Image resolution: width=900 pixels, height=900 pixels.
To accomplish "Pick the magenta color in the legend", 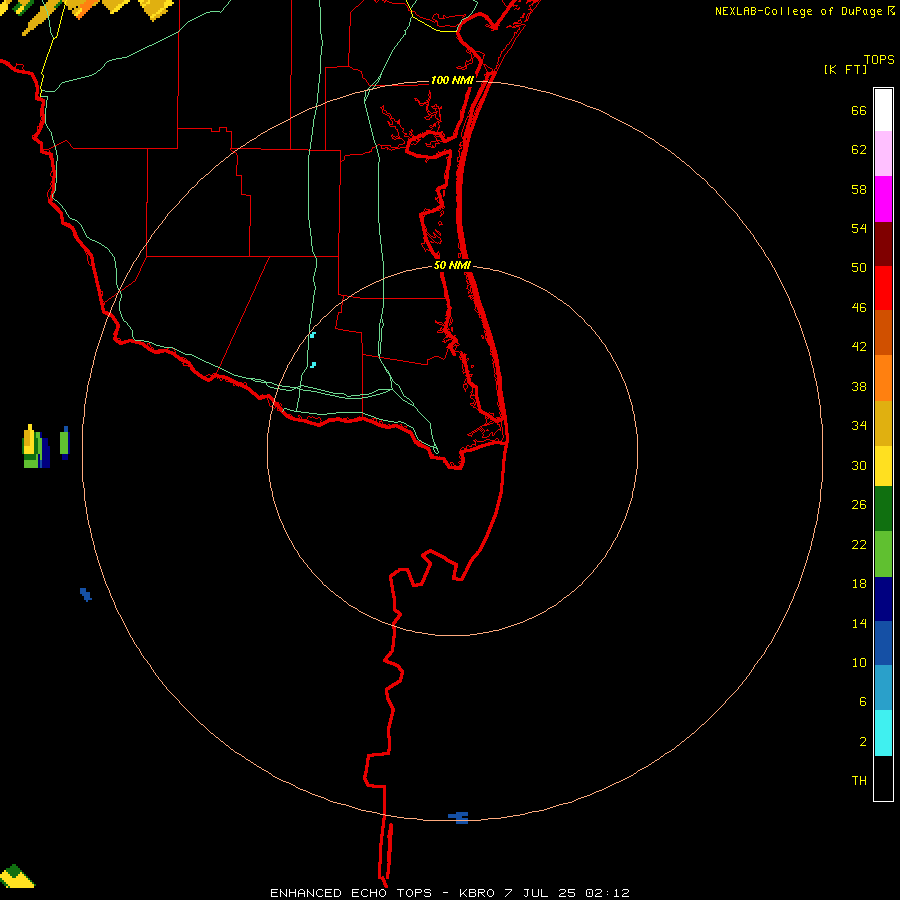I will point(883,199).
